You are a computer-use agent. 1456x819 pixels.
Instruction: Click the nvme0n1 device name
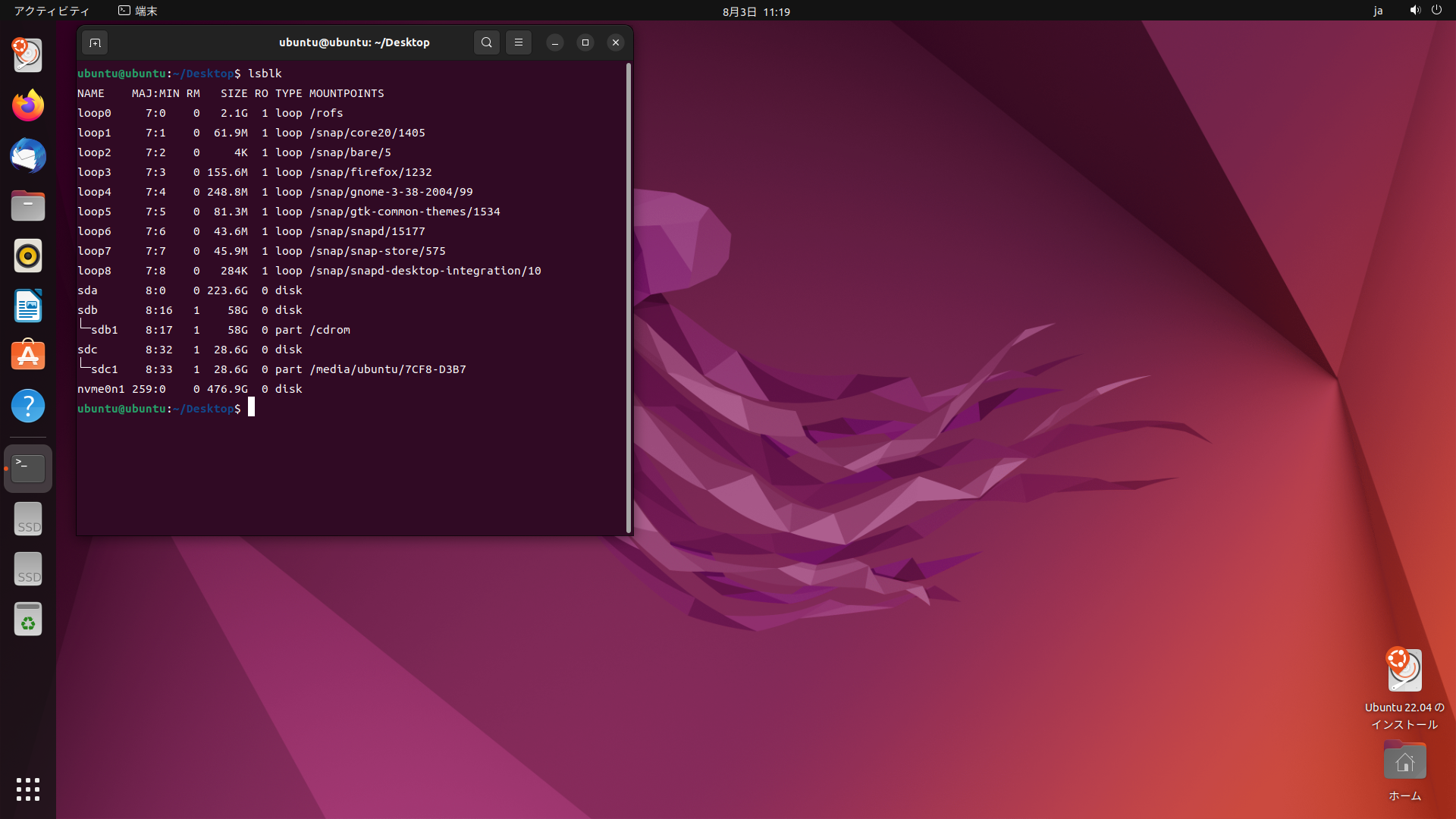[101, 389]
